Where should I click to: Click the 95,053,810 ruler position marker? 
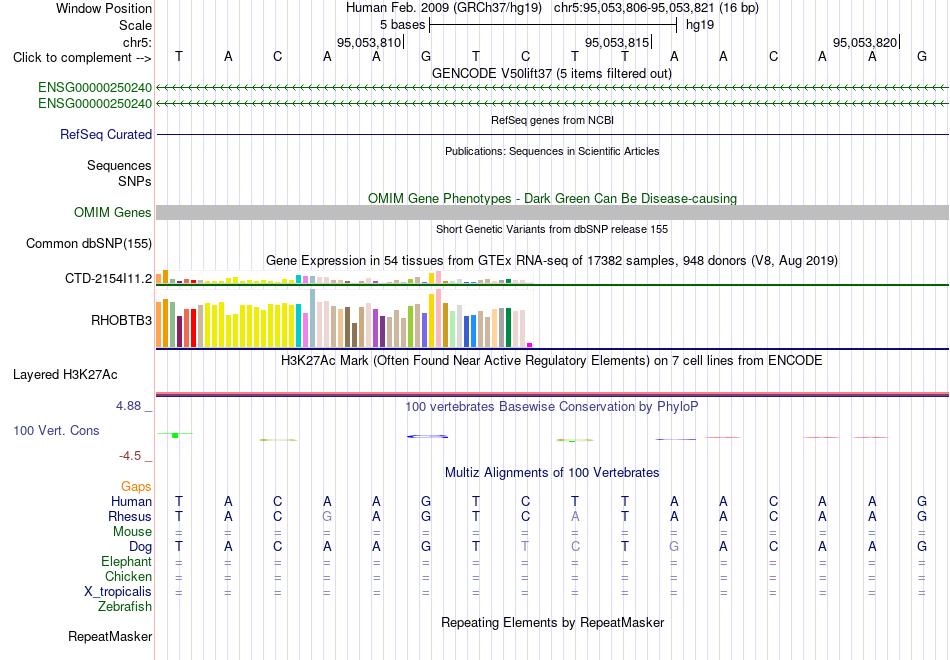370,42
